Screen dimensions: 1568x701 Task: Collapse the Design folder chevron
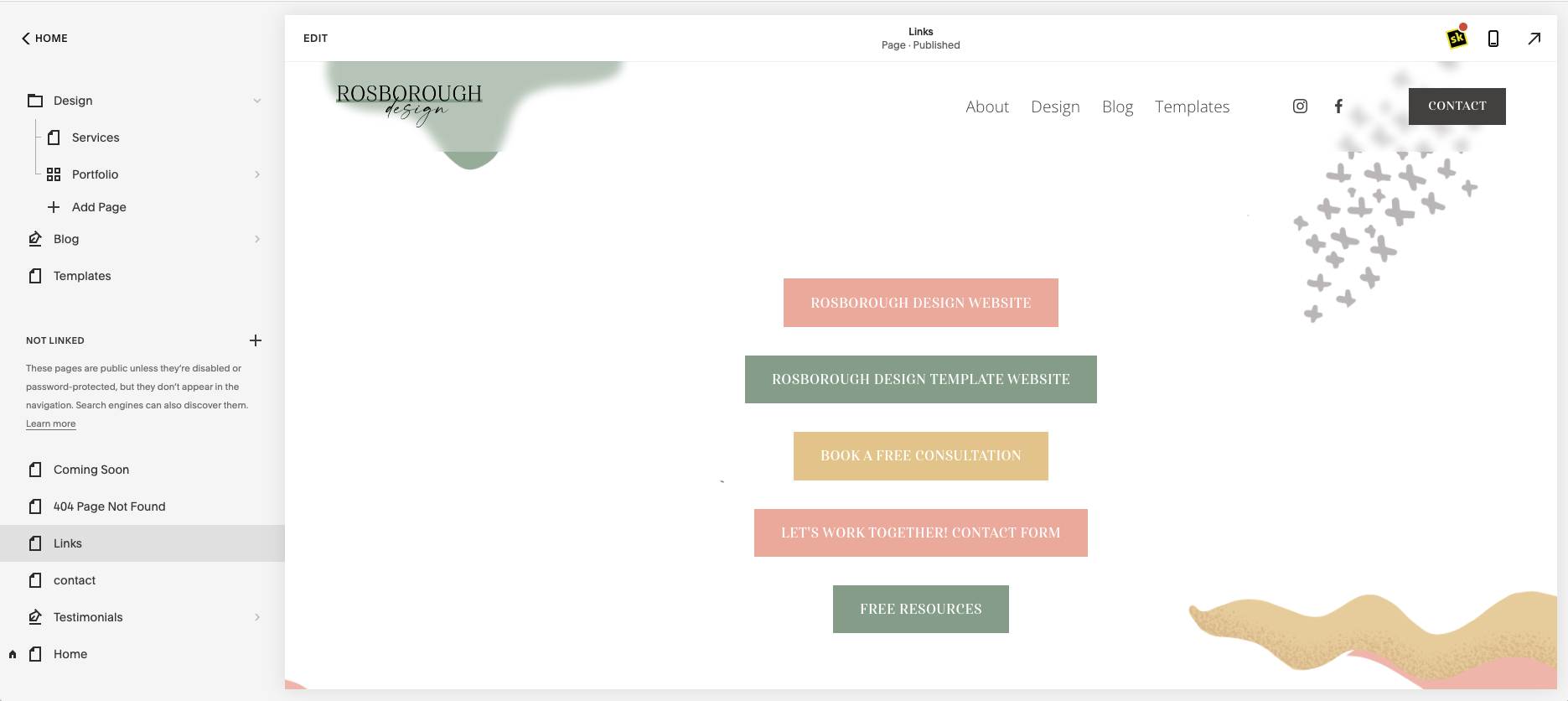257,101
